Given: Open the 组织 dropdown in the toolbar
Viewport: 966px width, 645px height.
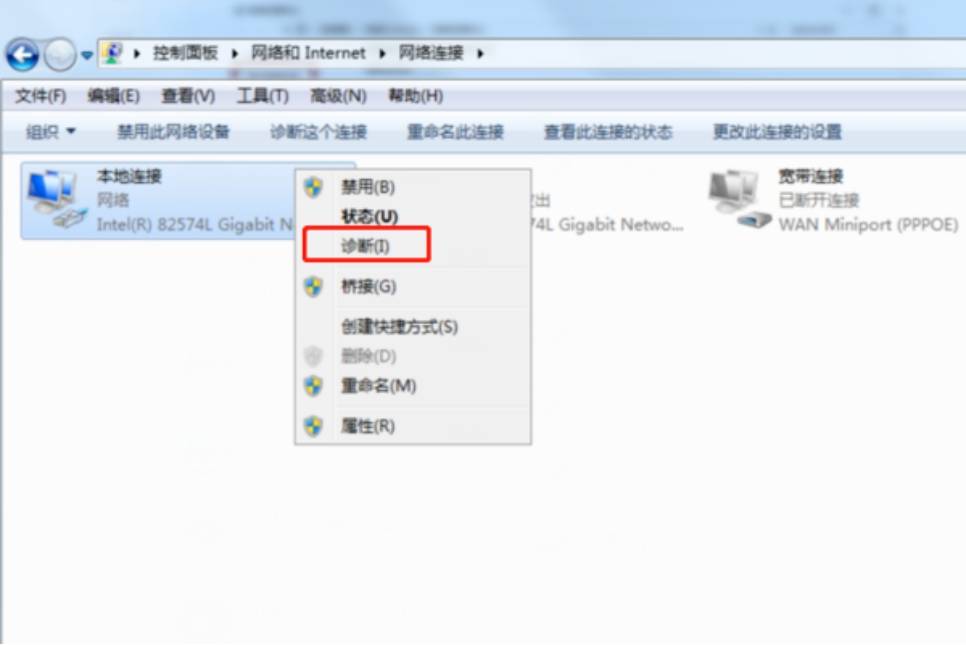Looking at the screenshot, I should click(50, 131).
